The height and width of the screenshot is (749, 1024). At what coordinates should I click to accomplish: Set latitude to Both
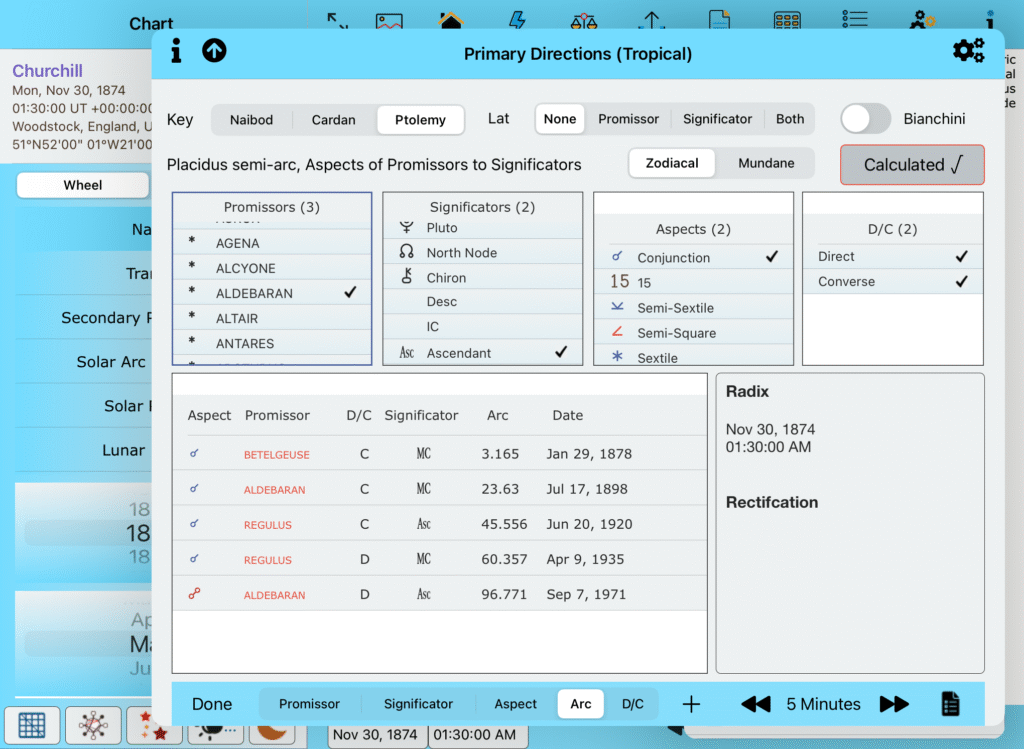tap(789, 119)
